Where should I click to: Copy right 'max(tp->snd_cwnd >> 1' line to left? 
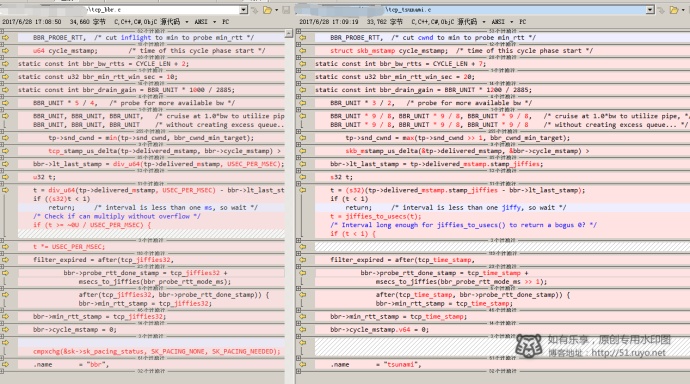point(303,138)
